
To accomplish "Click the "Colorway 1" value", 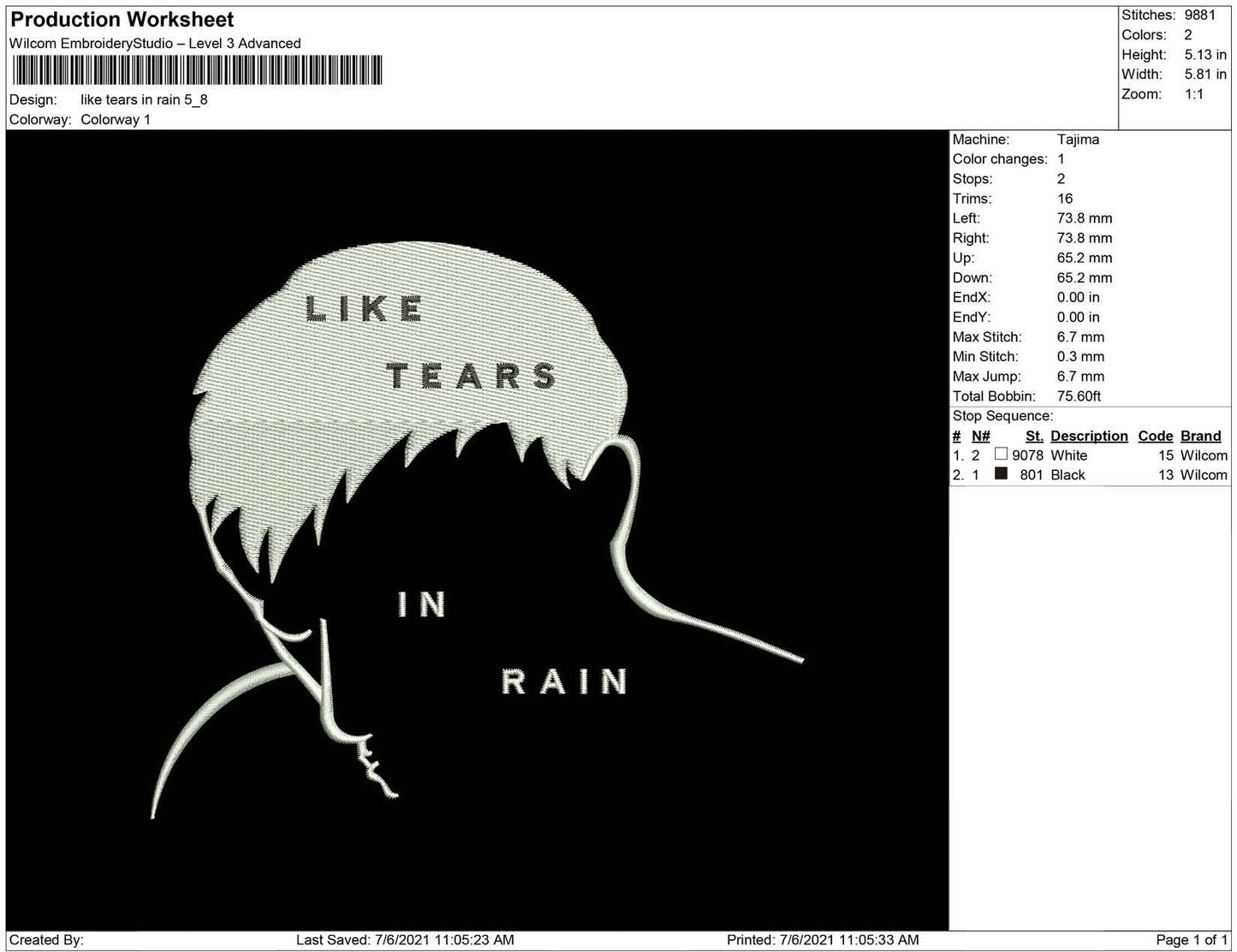I will click(x=116, y=120).
